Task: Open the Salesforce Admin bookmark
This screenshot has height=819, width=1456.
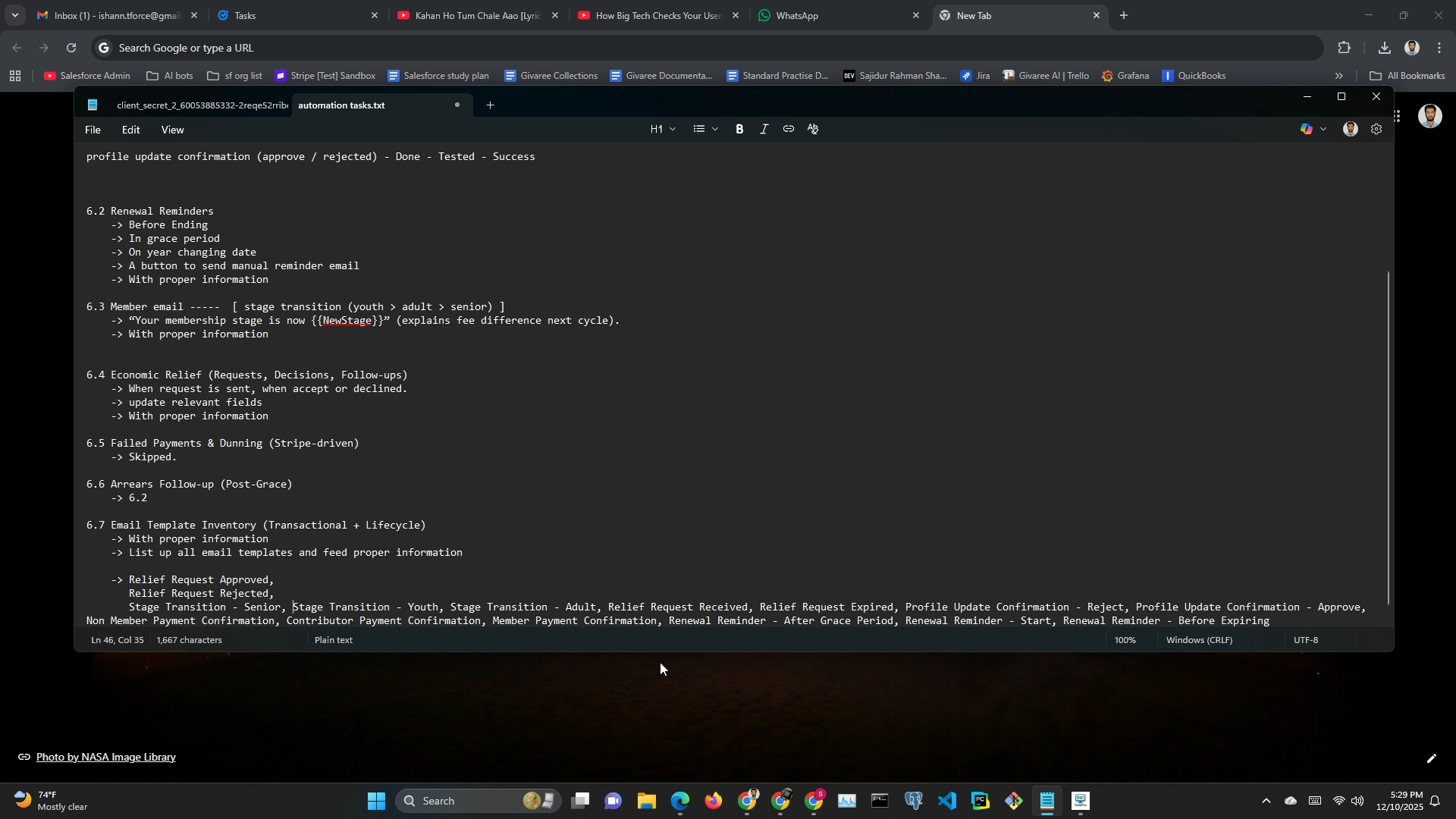Action: [x=87, y=76]
